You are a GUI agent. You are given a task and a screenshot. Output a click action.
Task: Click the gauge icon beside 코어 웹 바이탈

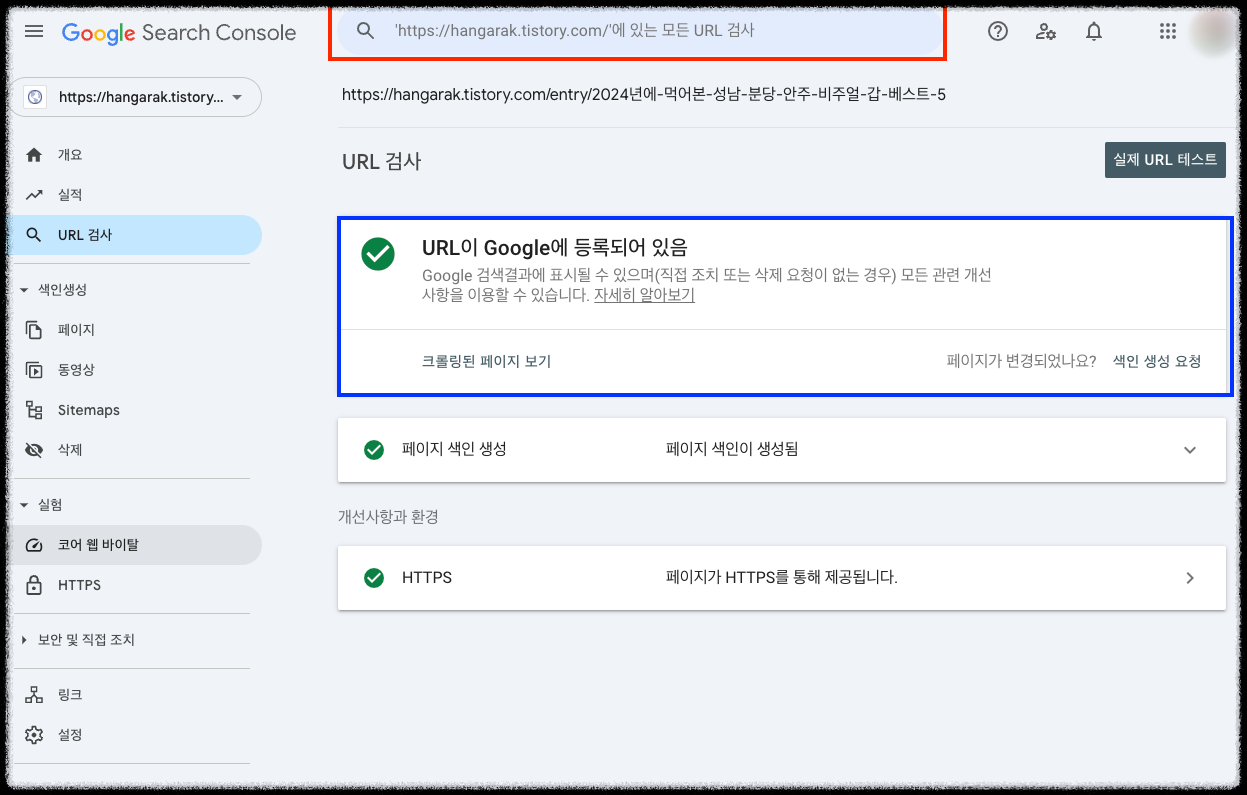(x=34, y=545)
